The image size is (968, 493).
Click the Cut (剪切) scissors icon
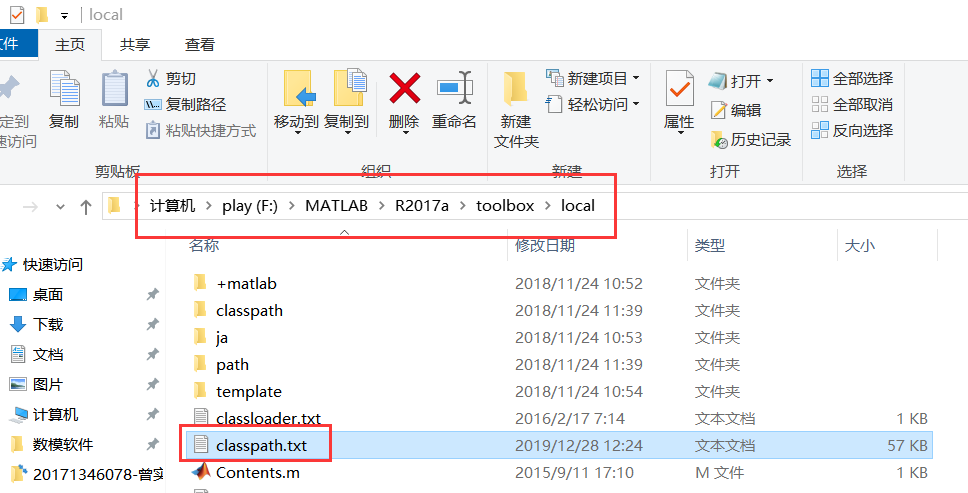tap(152, 78)
